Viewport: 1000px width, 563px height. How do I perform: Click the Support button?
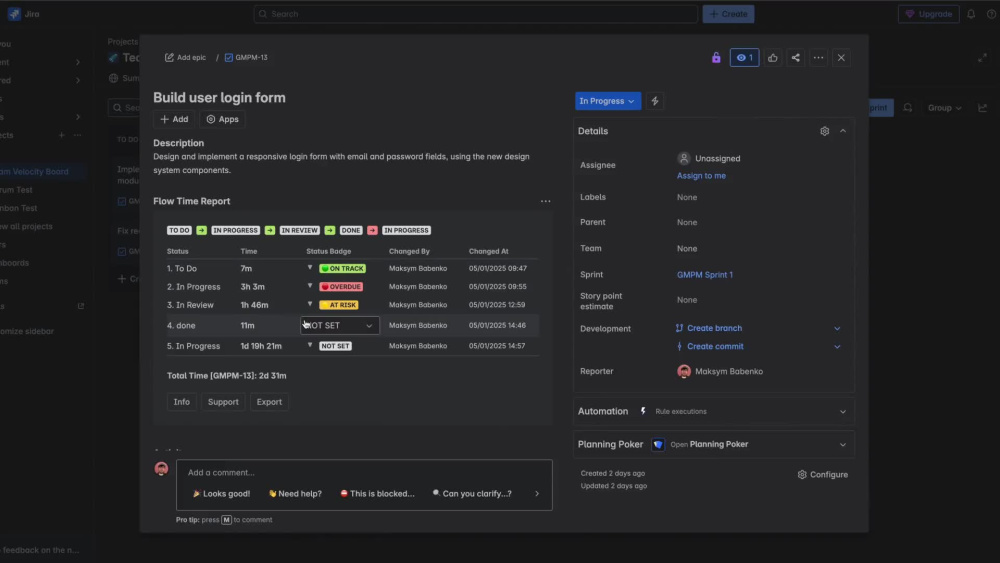coord(223,402)
